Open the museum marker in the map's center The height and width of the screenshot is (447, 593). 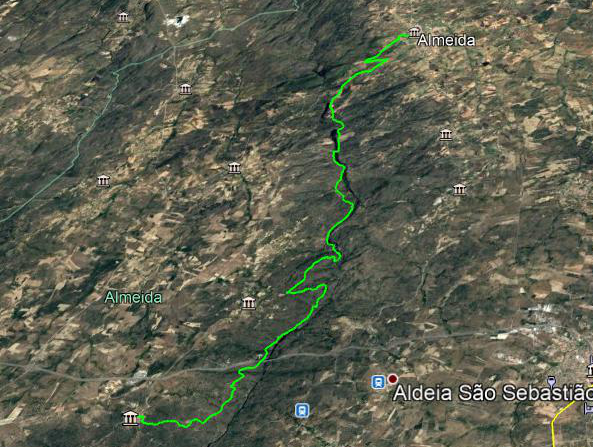click(234, 168)
